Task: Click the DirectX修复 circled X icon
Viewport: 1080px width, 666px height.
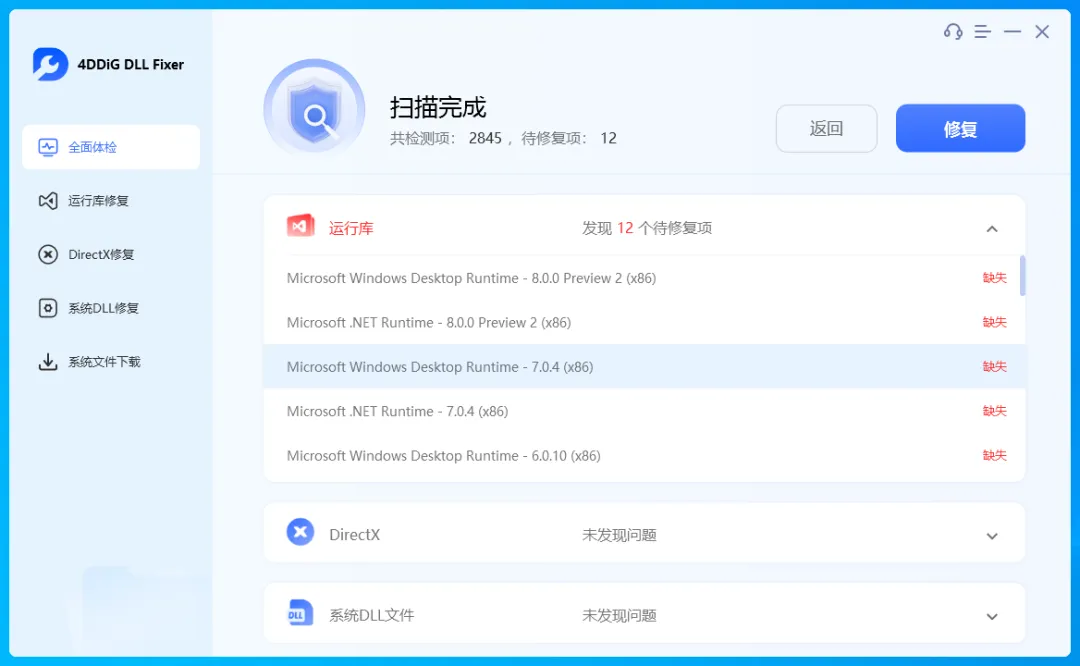Action: click(x=48, y=255)
